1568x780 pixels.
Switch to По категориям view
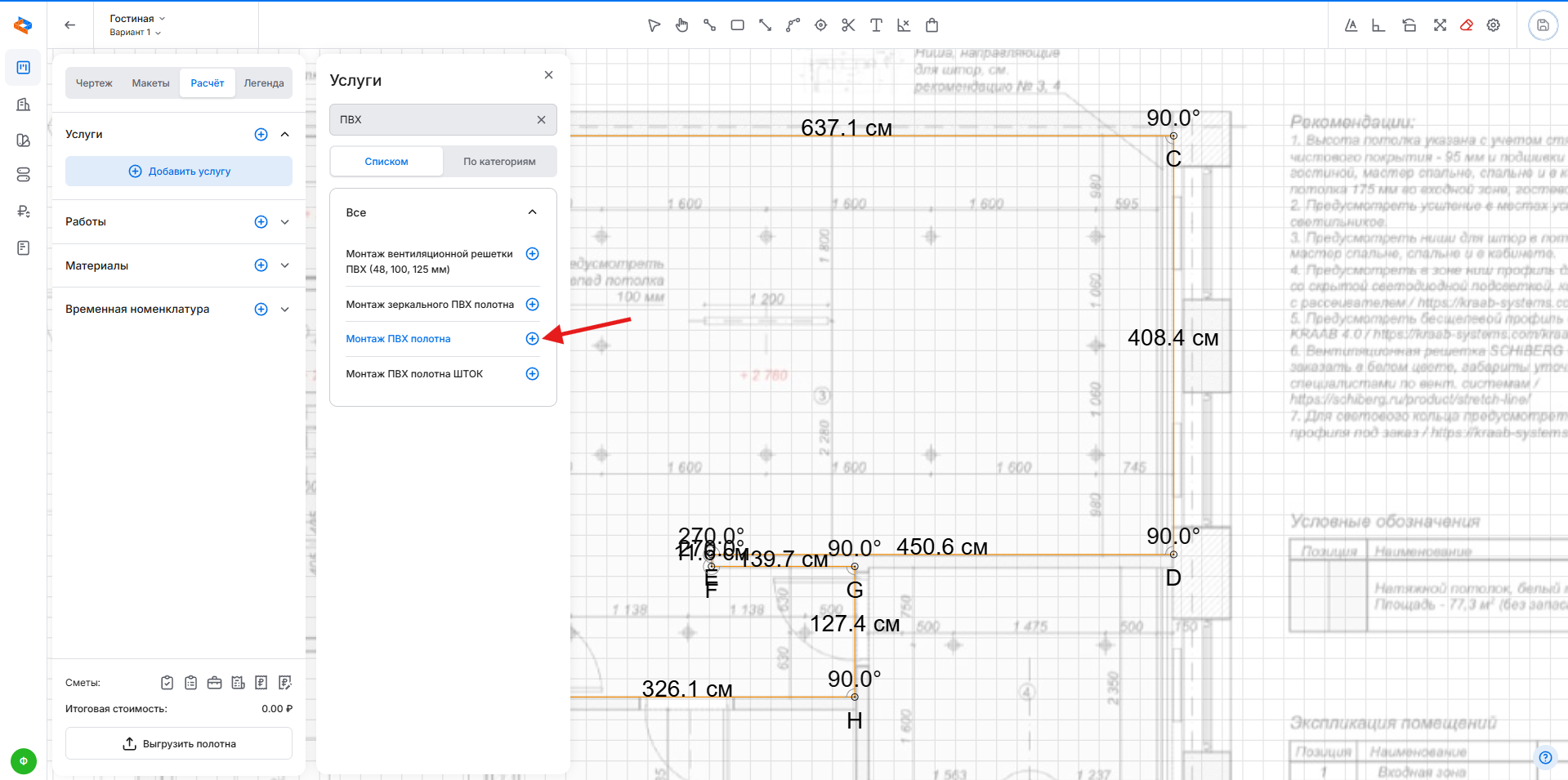click(x=499, y=162)
